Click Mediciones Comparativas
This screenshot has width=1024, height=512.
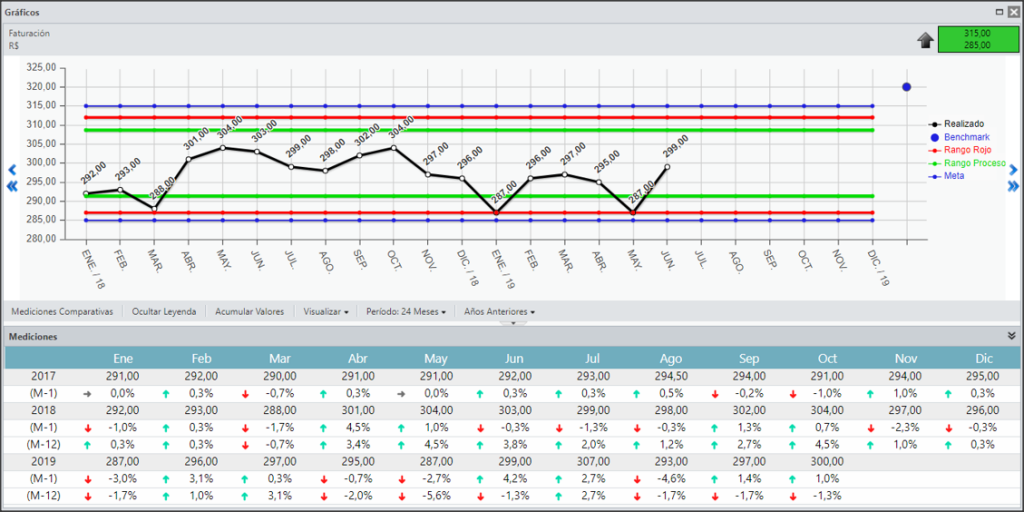[x=62, y=312]
